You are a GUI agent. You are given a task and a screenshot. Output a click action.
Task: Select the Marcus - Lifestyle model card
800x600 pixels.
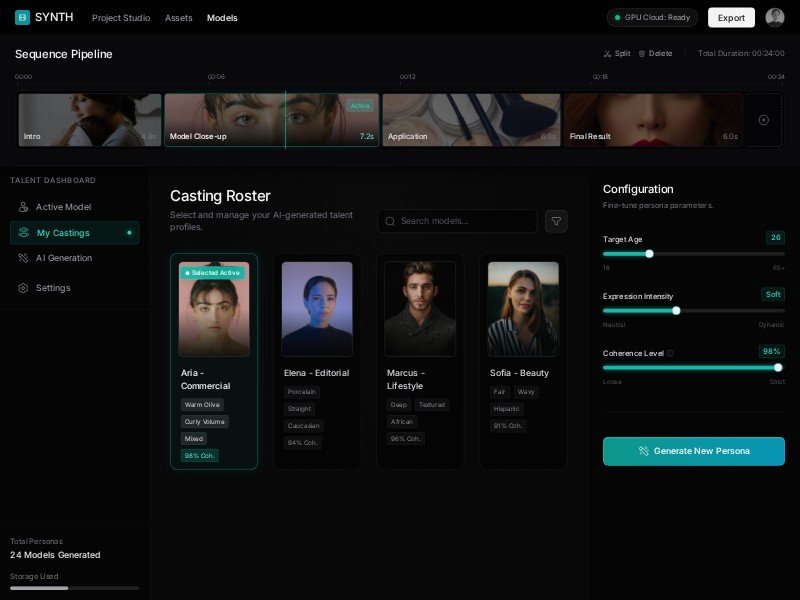(x=420, y=360)
